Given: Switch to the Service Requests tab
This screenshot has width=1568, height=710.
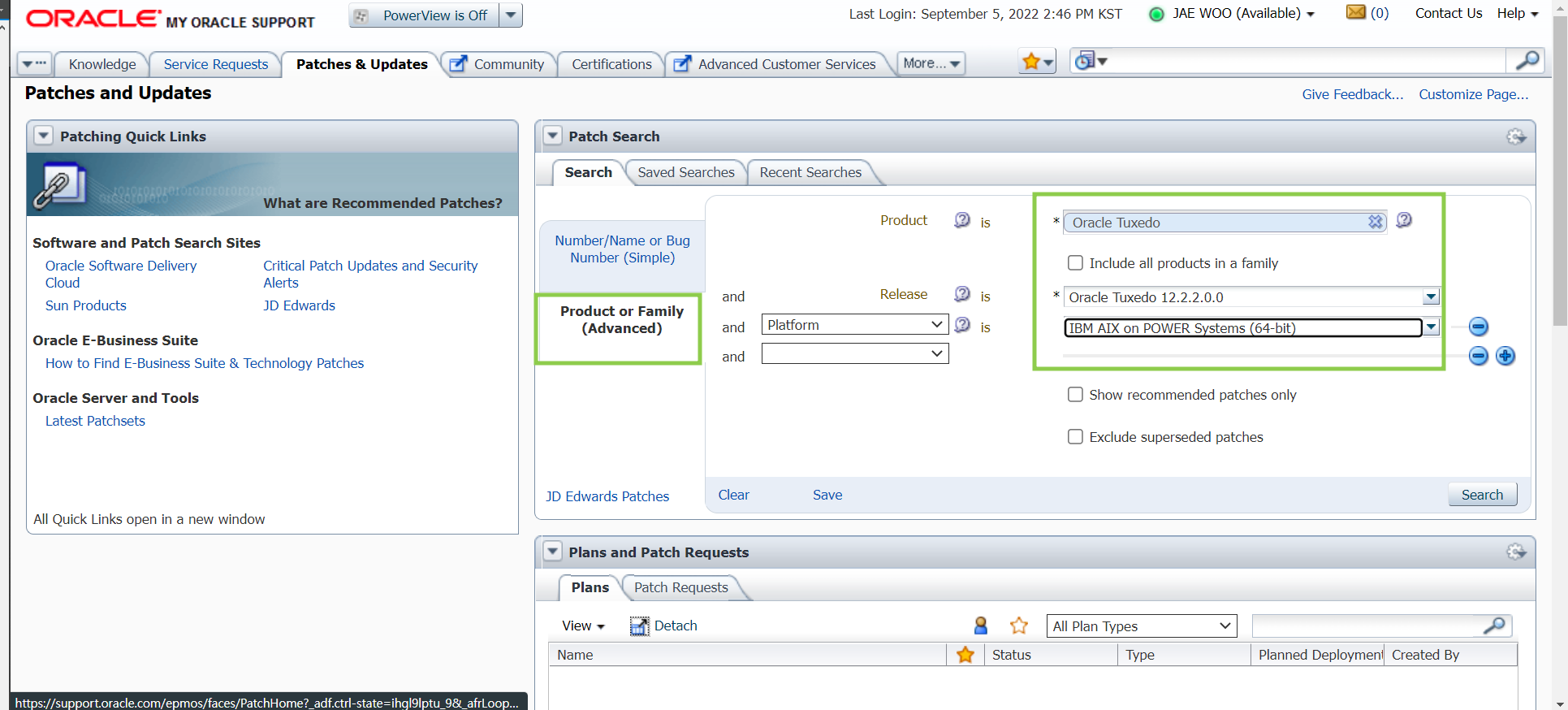Looking at the screenshot, I should click(215, 64).
